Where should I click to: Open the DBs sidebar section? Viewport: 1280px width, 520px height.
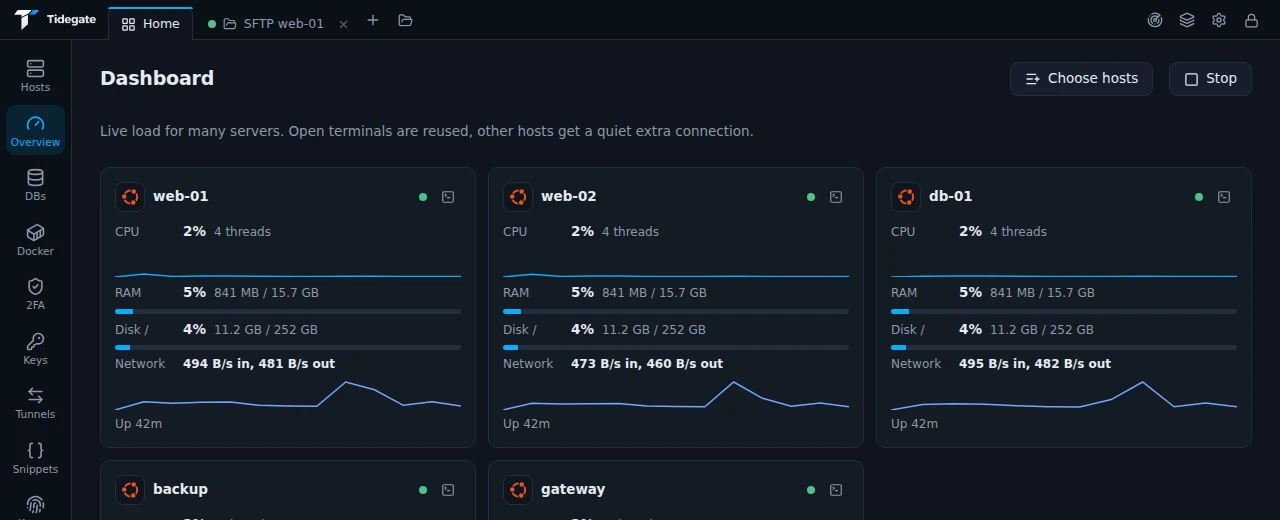click(35, 185)
